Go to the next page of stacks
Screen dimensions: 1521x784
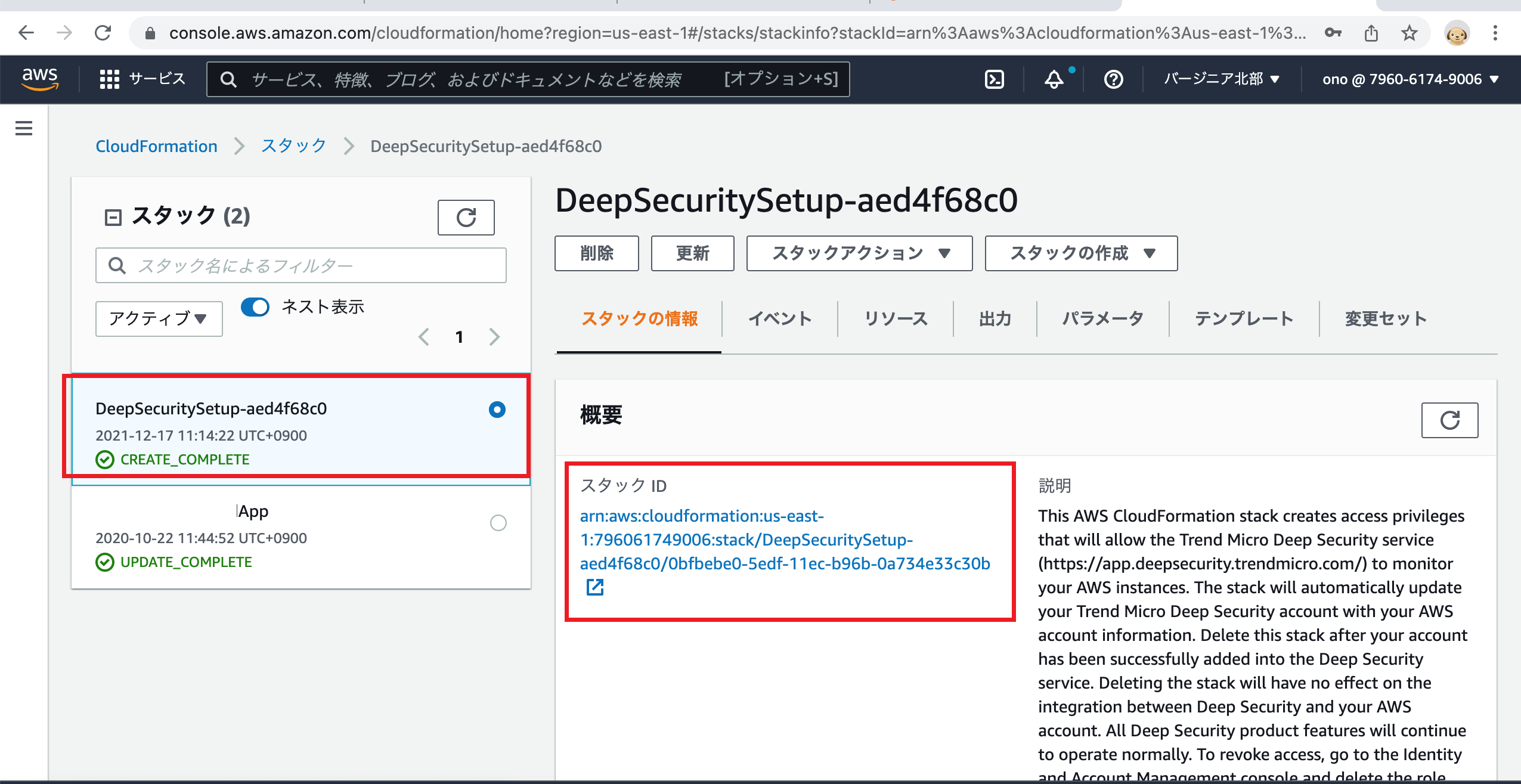tap(494, 337)
